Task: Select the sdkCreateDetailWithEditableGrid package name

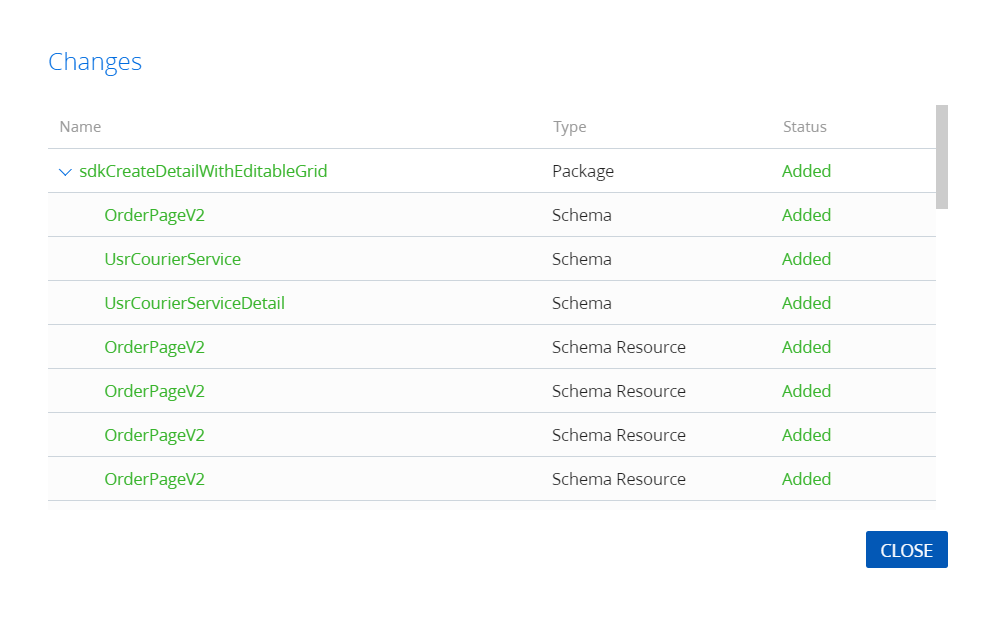Action: tap(203, 171)
